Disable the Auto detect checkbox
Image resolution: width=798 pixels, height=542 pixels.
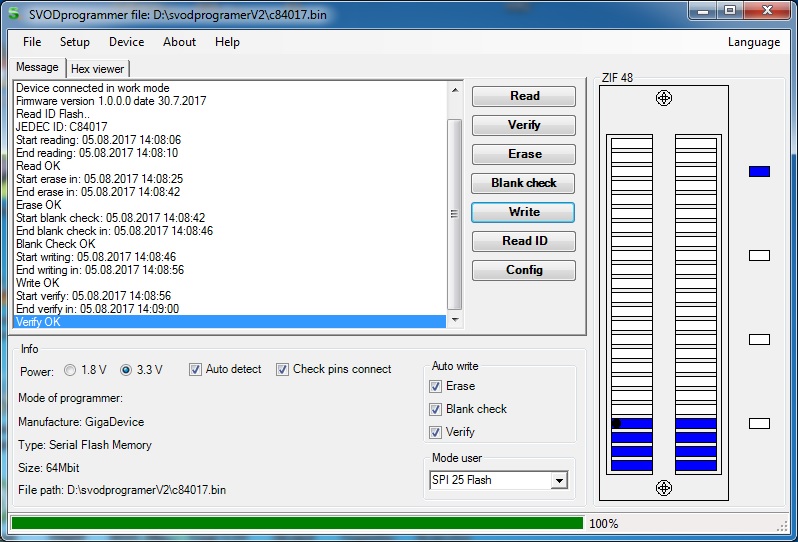[x=195, y=370]
